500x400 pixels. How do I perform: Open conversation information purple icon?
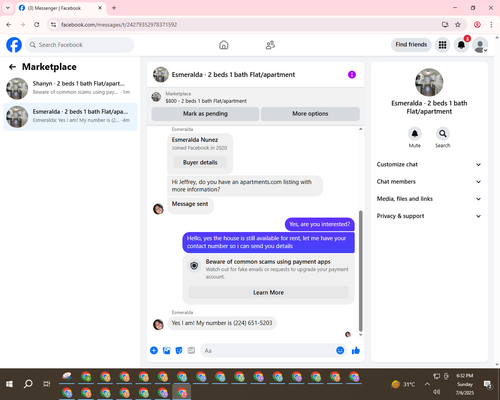coord(352,75)
